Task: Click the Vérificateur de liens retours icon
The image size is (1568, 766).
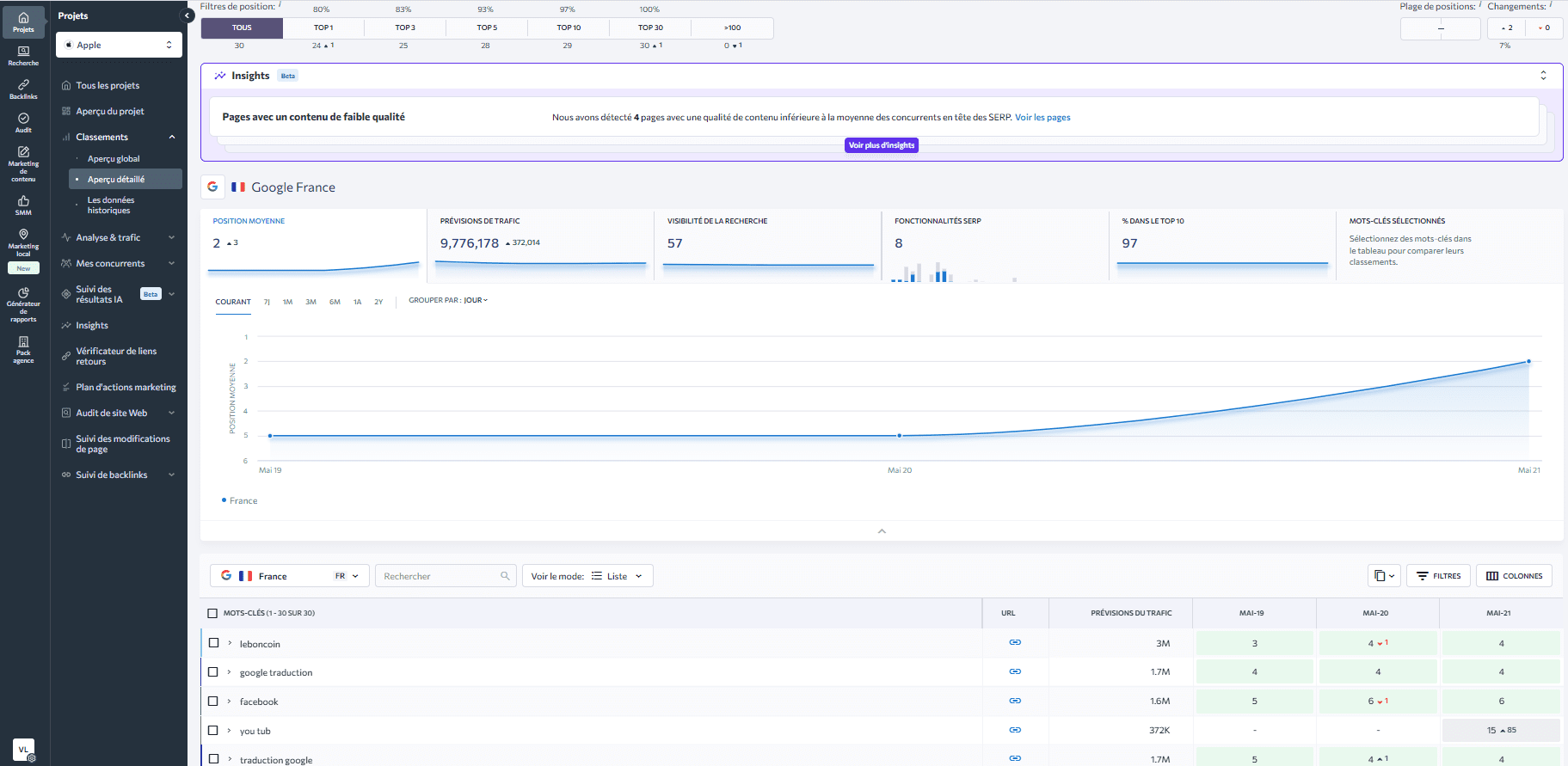Action: tap(66, 356)
